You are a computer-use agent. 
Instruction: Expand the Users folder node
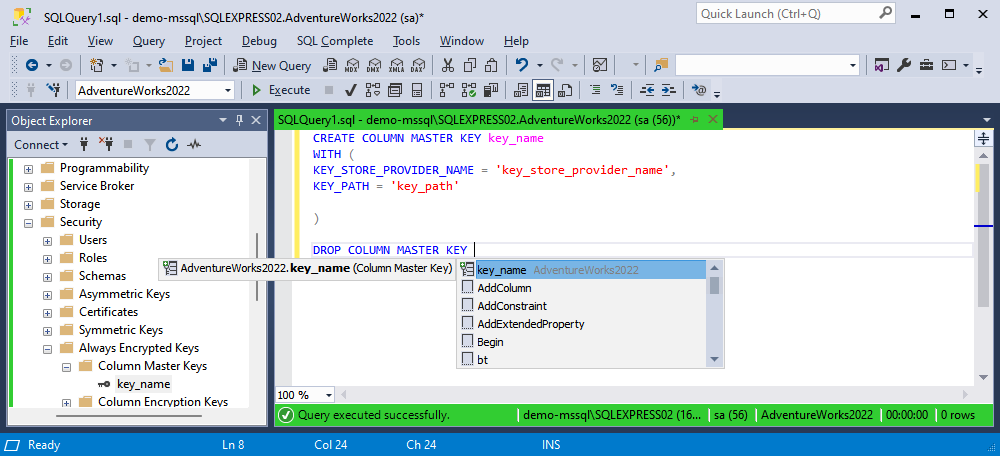[x=47, y=241]
